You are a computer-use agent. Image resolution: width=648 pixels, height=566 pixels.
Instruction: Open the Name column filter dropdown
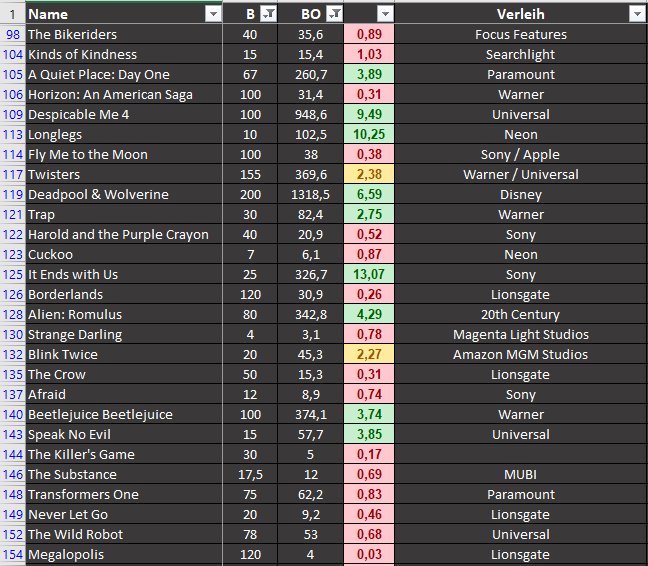(213, 14)
